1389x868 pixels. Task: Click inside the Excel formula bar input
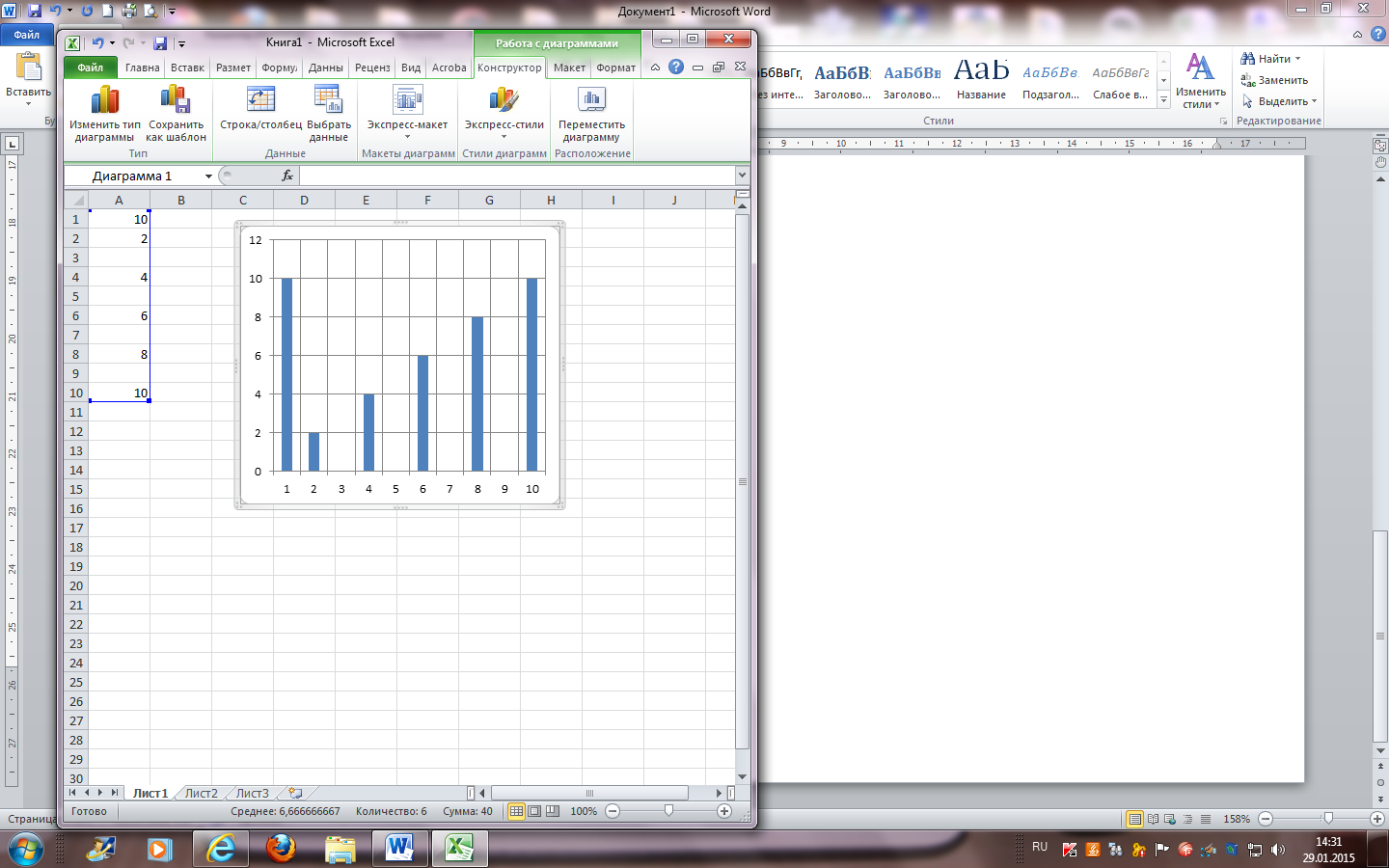517,176
